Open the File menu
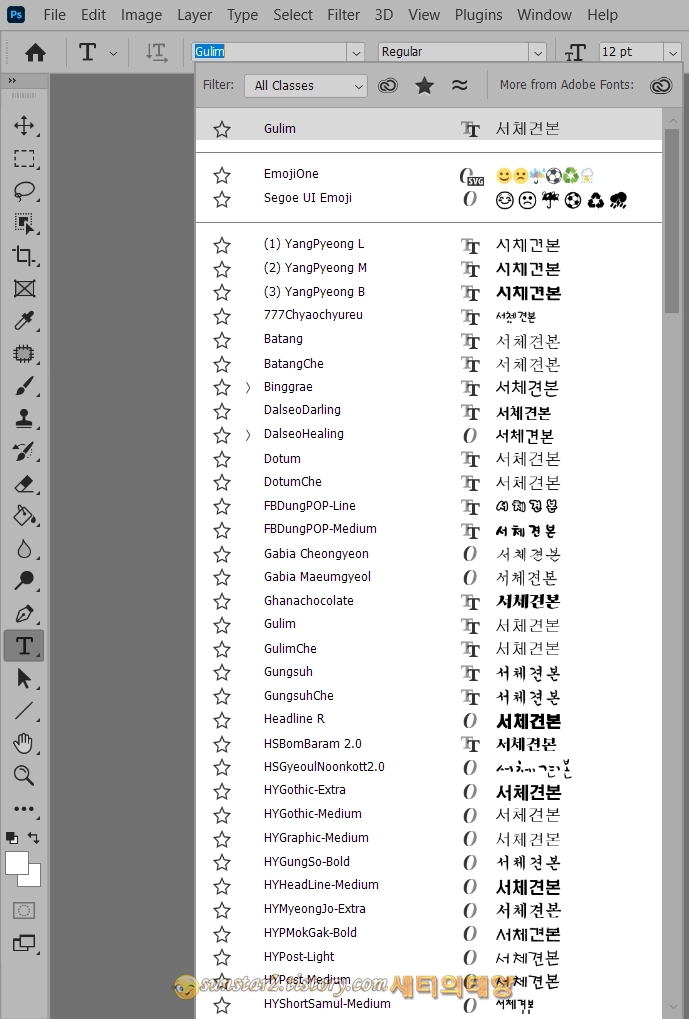The height and width of the screenshot is (1019, 689). (x=55, y=14)
